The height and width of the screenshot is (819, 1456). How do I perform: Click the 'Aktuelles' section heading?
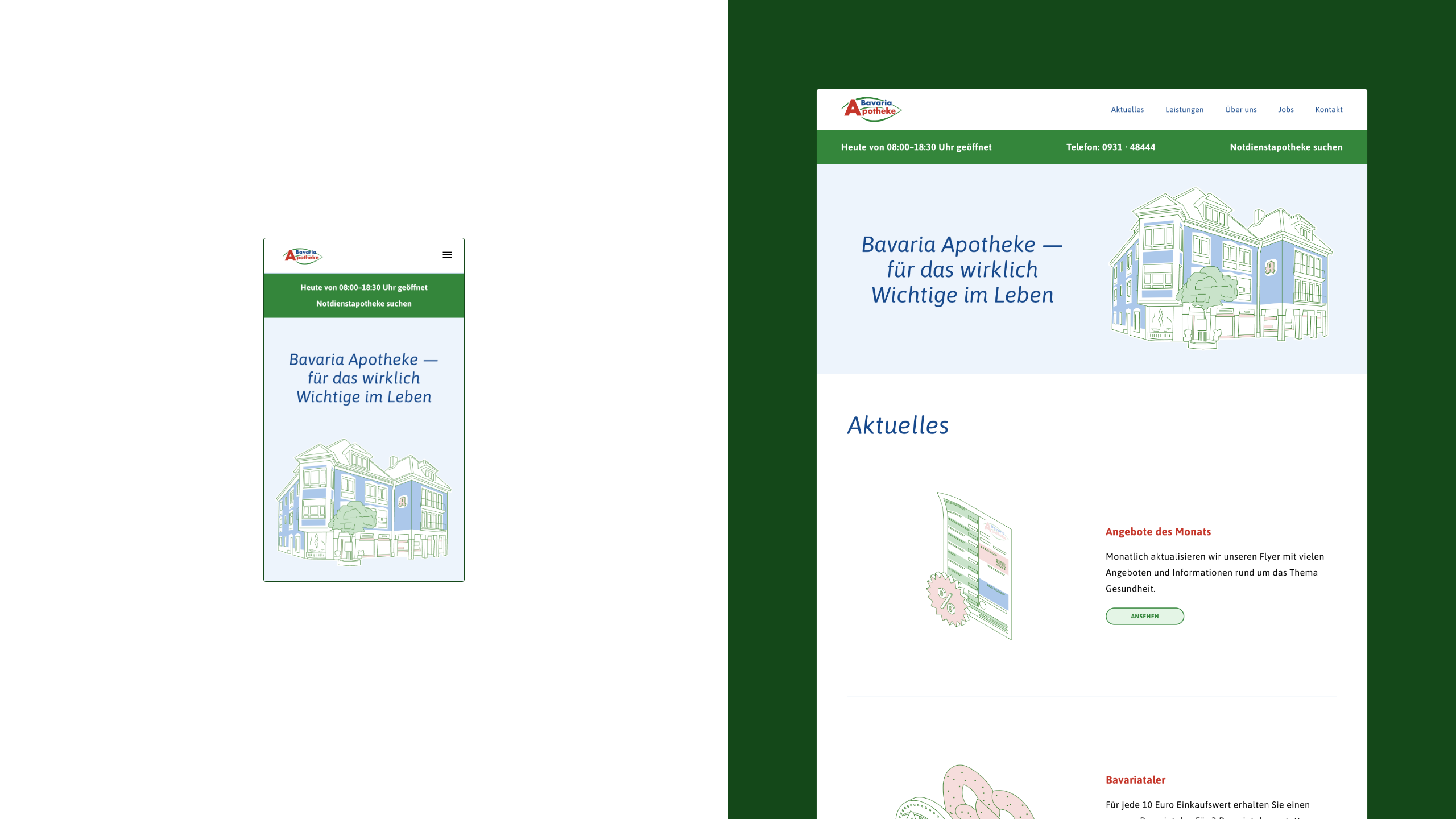pyautogui.click(x=898, y=425)
